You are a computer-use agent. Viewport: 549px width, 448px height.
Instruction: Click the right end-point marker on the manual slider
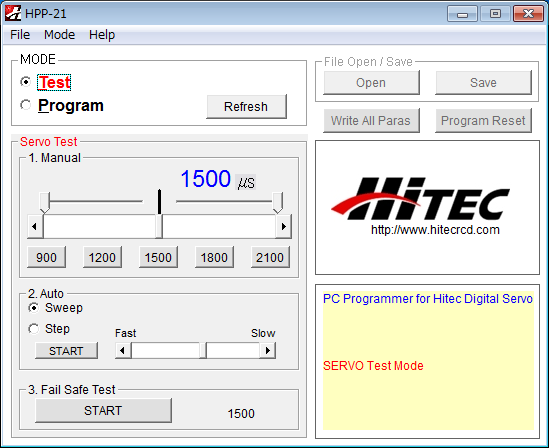278,202
